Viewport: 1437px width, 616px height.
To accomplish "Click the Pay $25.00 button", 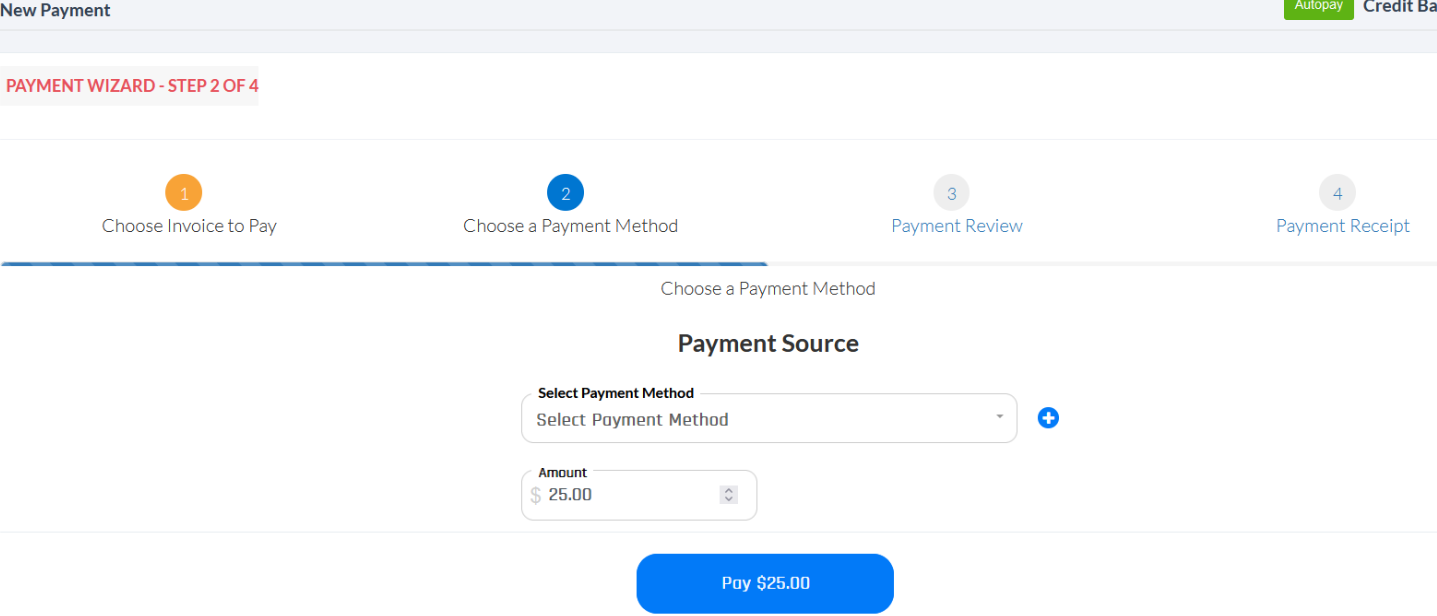I will pos(765,583).
